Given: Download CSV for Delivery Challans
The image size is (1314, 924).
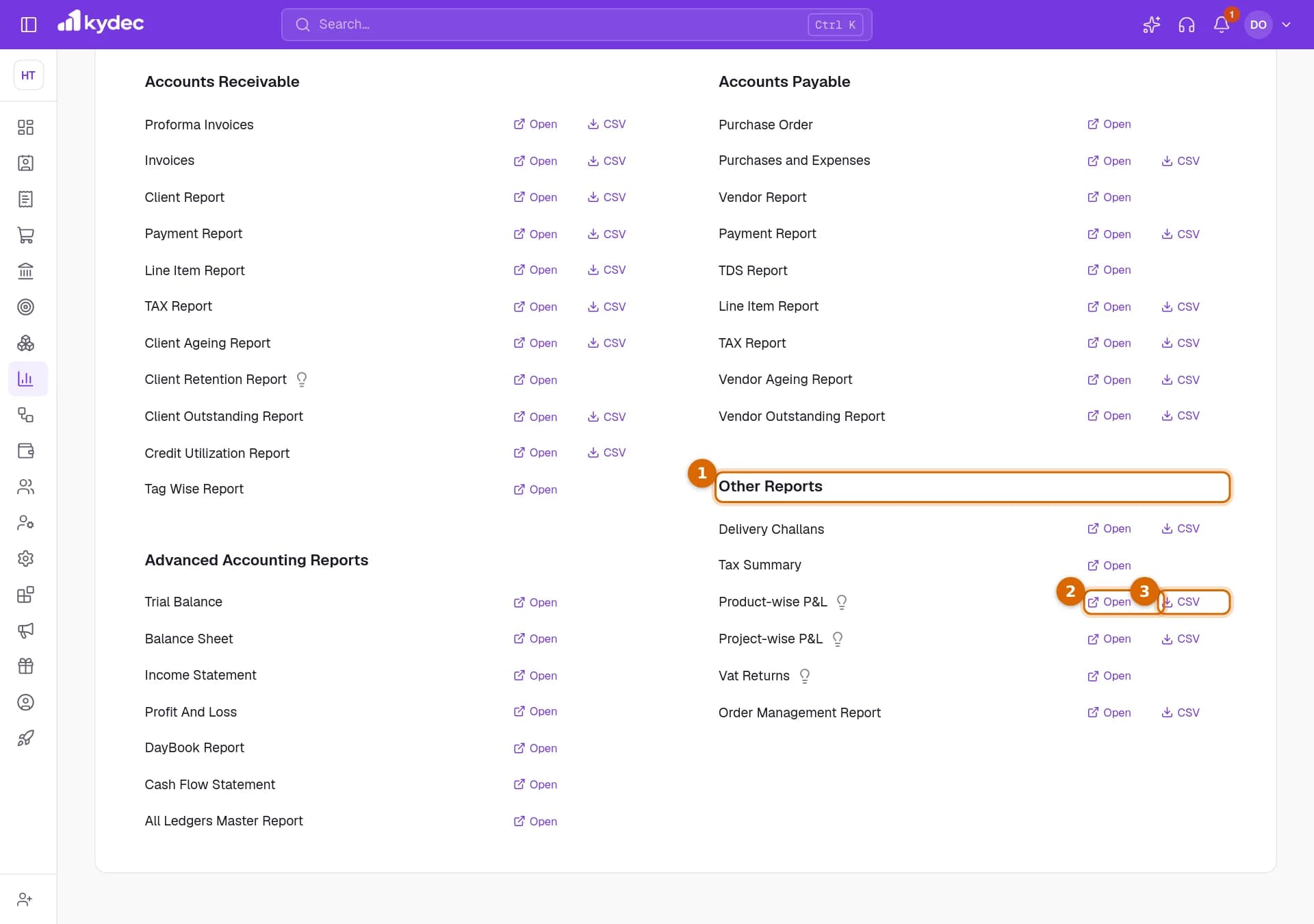Looking at the screenshot, I should tap(1181, 529).
